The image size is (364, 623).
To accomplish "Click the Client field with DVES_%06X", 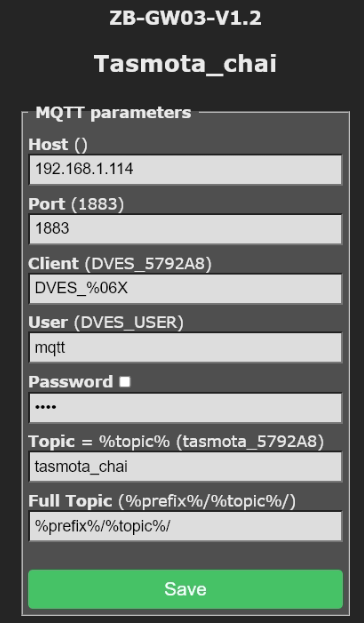I will 185,288.
